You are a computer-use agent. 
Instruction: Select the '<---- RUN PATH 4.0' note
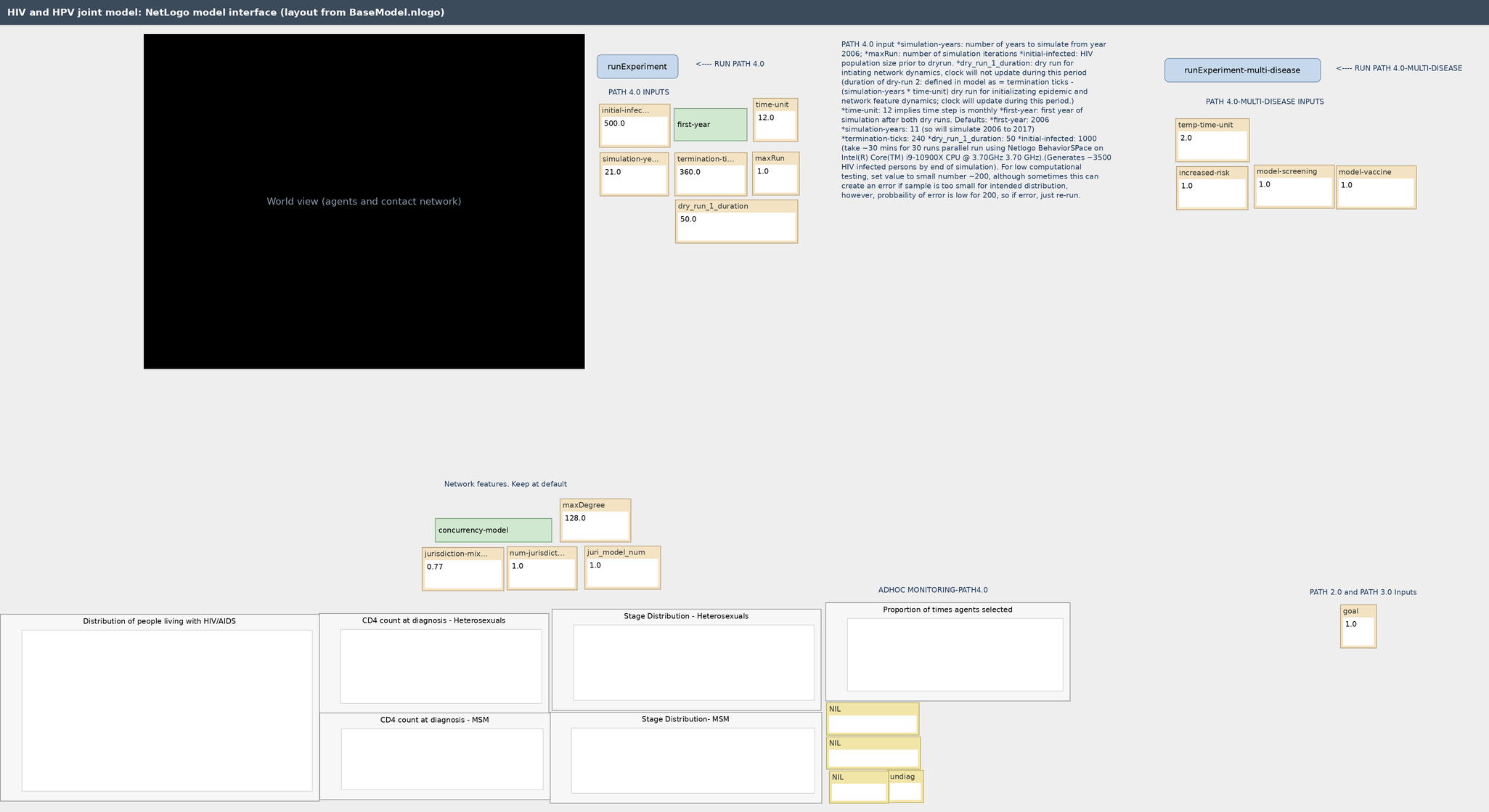(730, 64)
